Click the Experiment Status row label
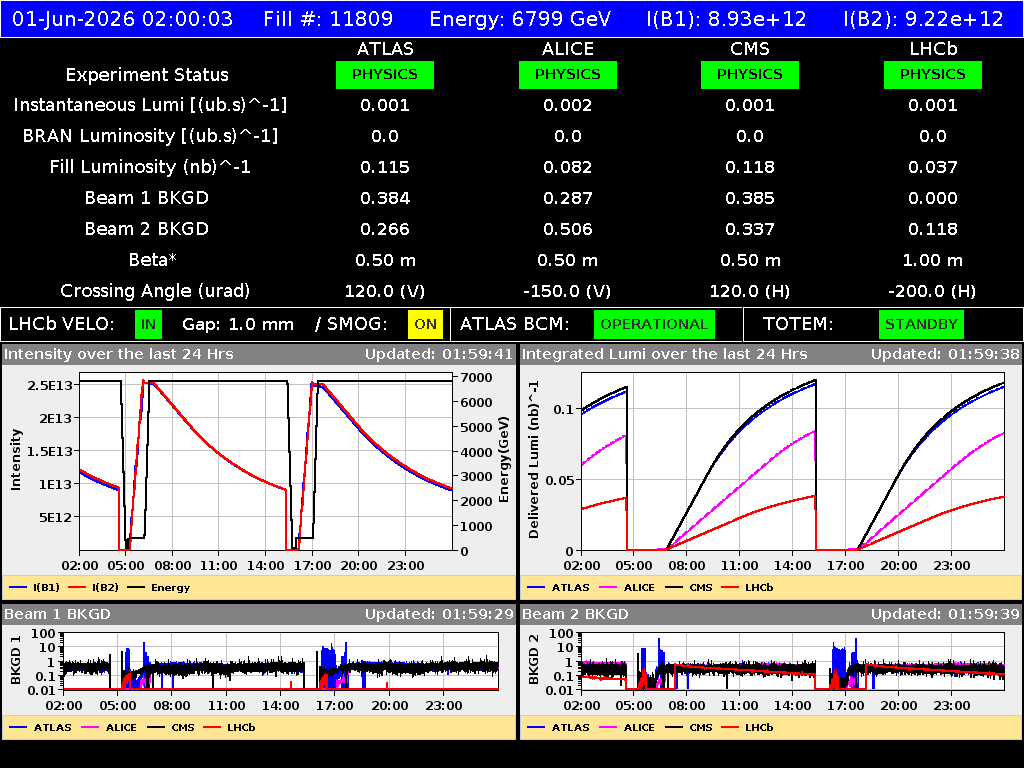 (147, 75)
